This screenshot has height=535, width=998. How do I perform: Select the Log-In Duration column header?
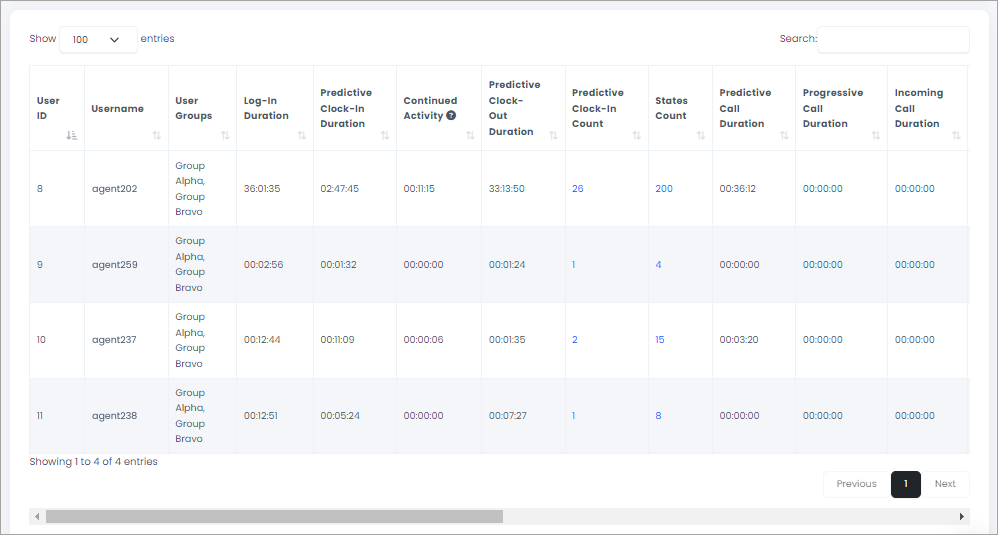click(275, 108)
